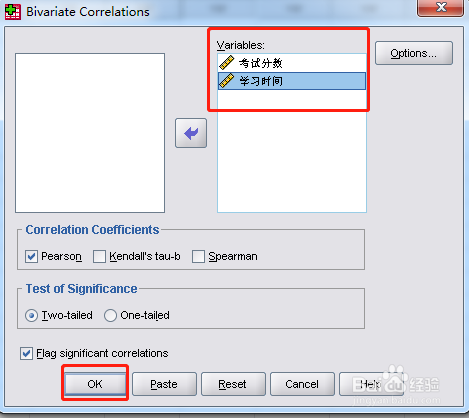Select the 学习时间 variable
The width and height of the screenshot is (469, 418).
tap(292, 81)
